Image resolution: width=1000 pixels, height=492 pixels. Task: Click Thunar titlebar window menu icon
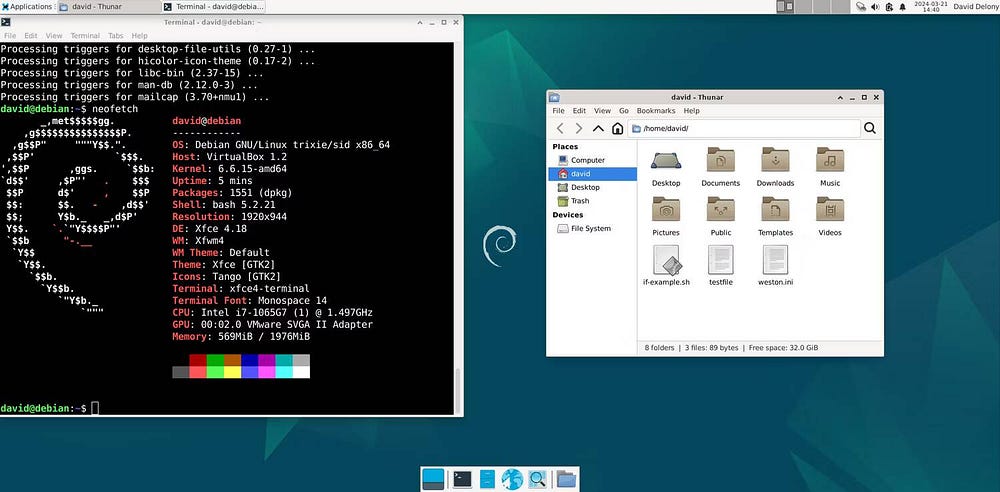[554, 97]
